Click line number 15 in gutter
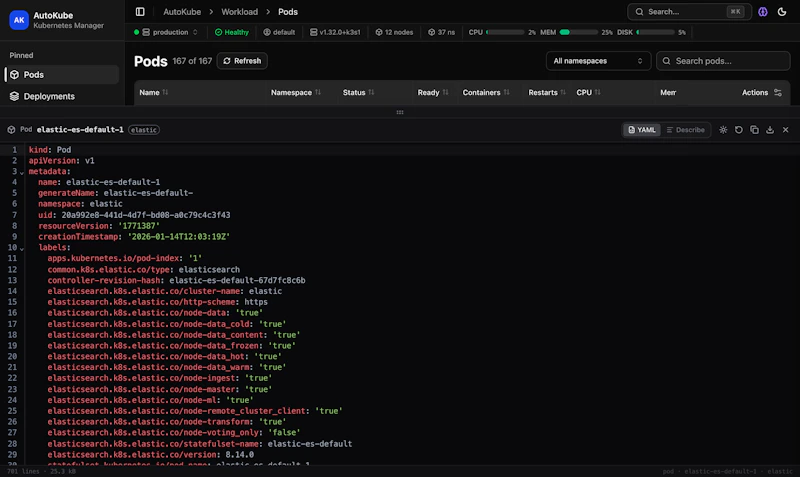The height and width of the screenshot is (477, 800). coord(12,302)
